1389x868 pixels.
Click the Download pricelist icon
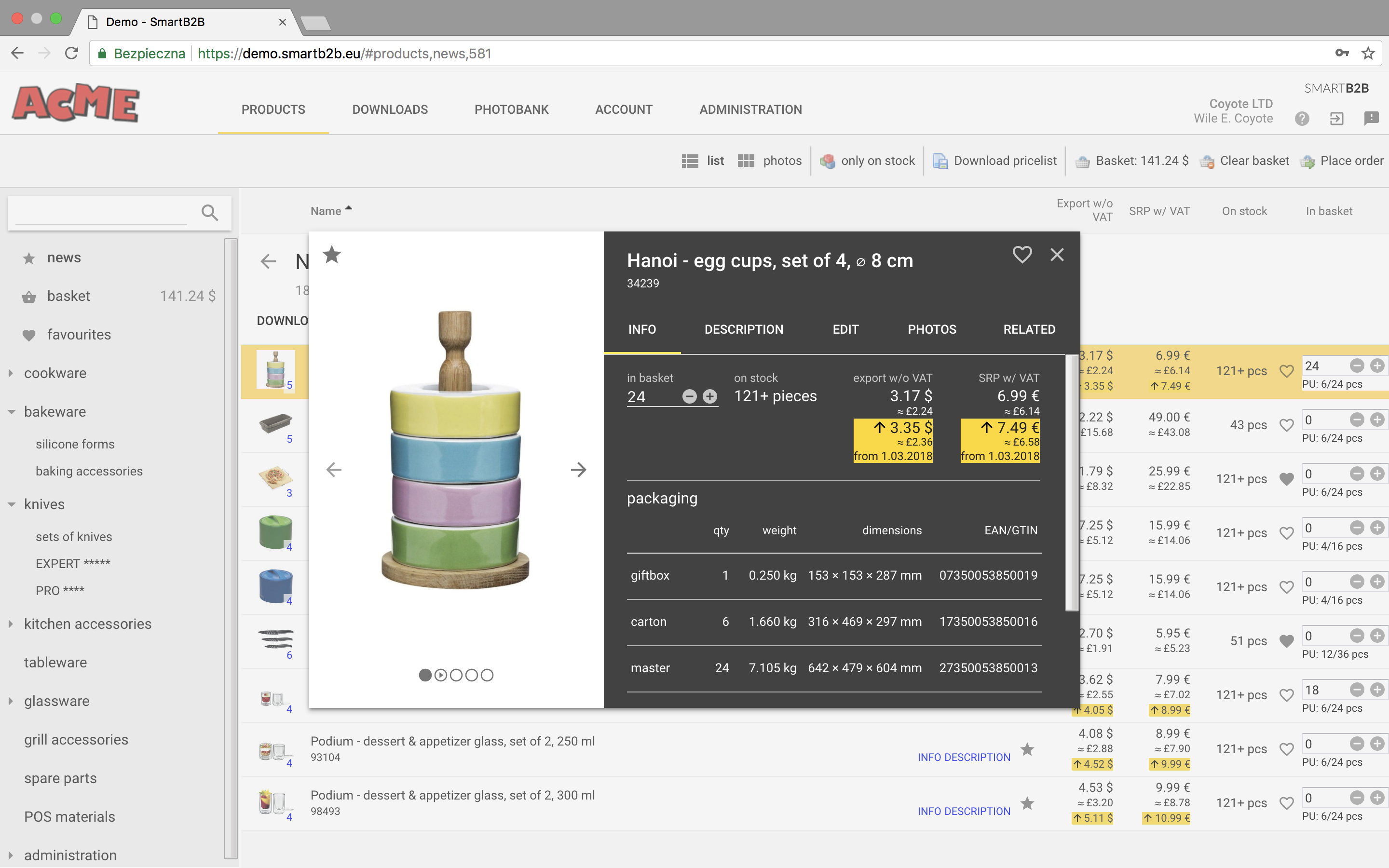pyautogui.click(x=940, y=162)
